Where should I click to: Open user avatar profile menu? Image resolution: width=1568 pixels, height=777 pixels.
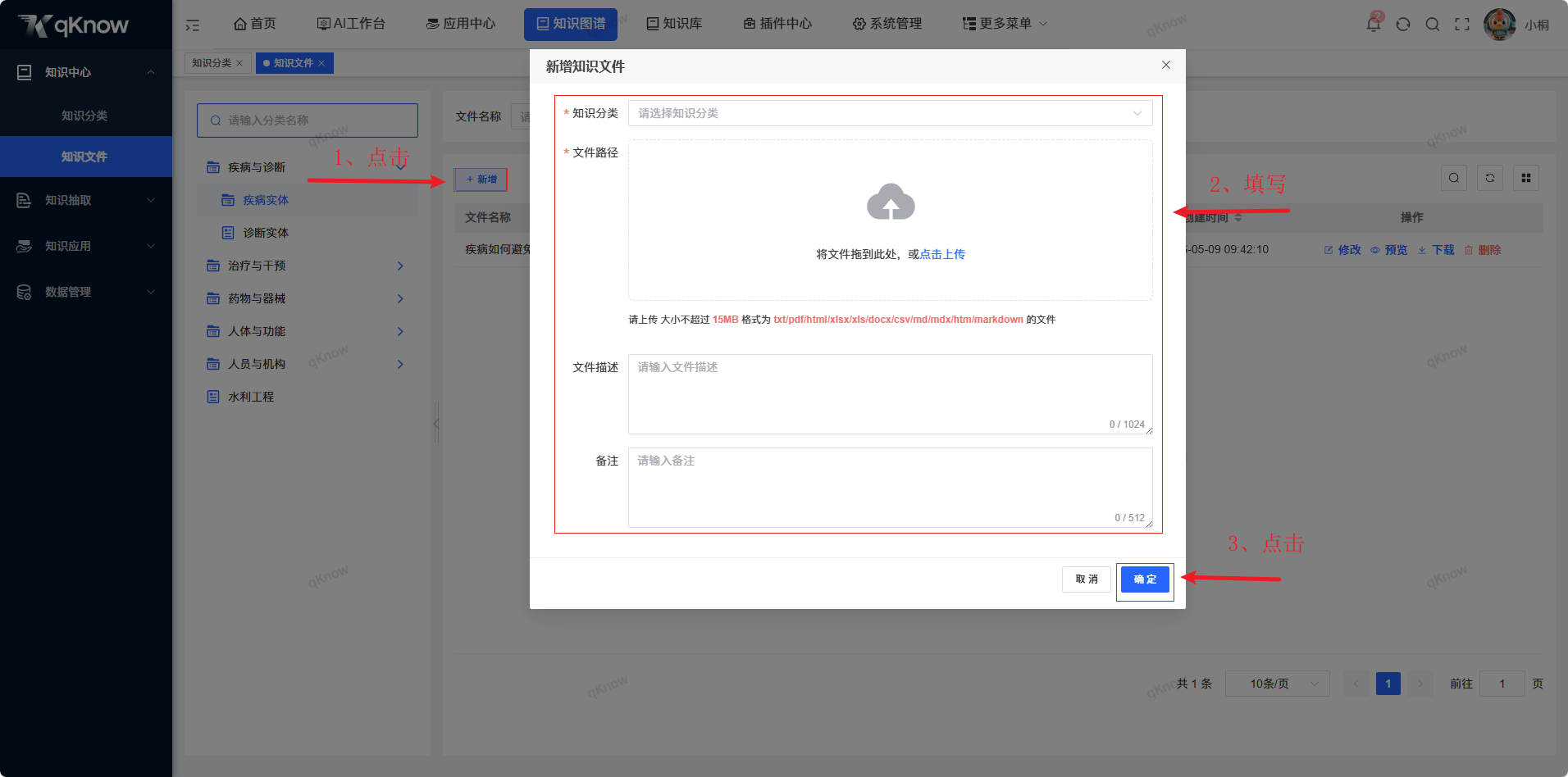pyautogui.click(x=1500, y=24)
